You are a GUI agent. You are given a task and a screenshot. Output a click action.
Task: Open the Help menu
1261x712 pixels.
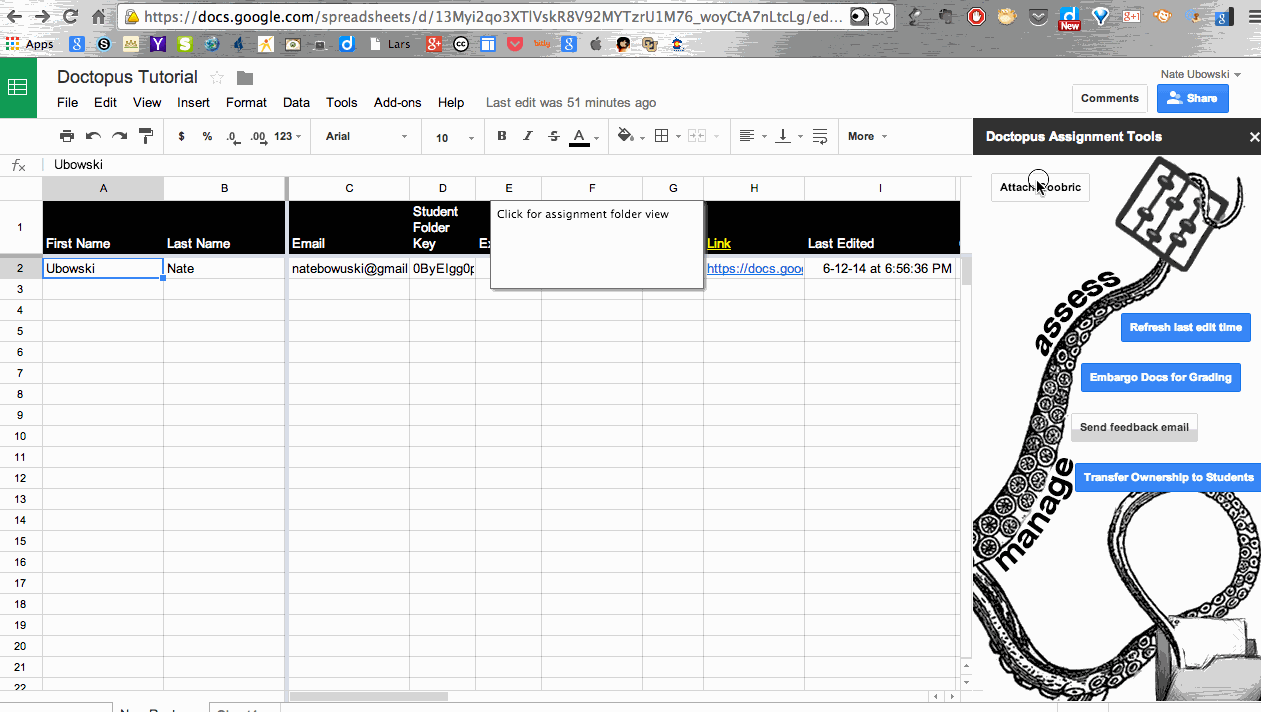[451, 102]
